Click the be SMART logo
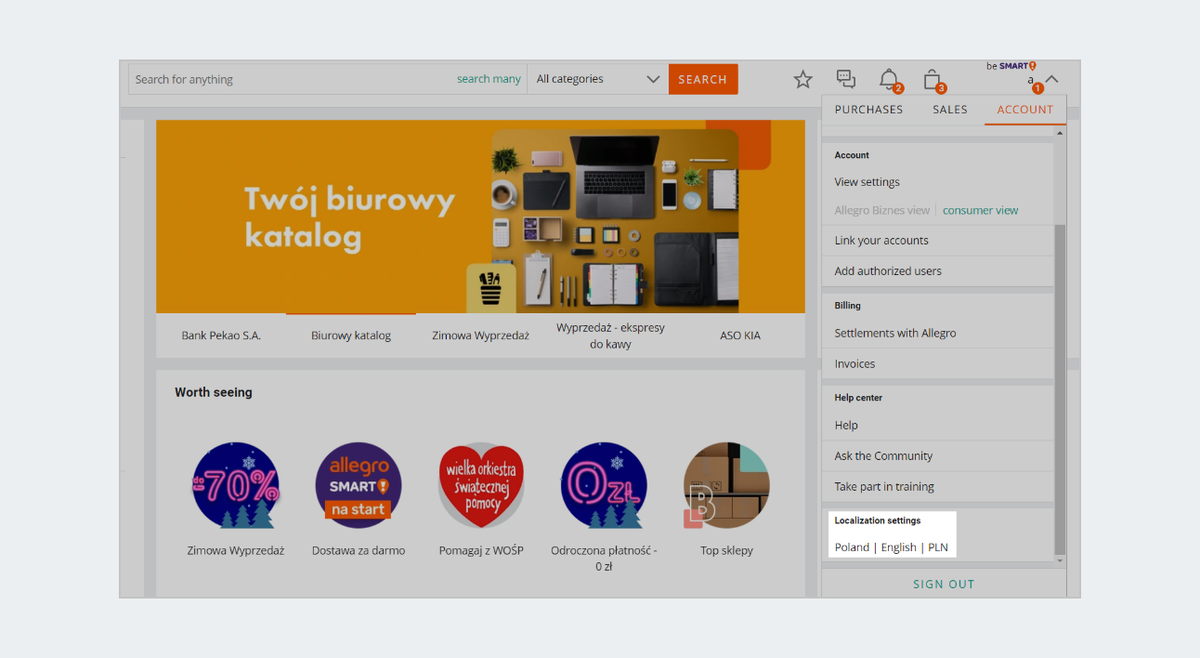 tap(1011, 66)
